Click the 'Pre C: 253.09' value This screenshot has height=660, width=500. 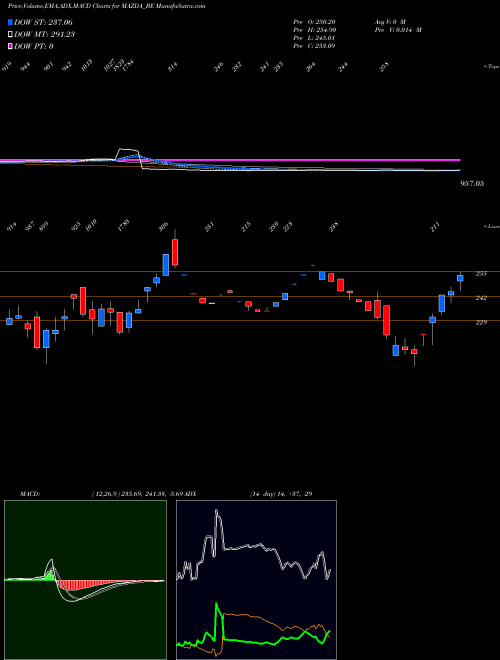(314, 46)
